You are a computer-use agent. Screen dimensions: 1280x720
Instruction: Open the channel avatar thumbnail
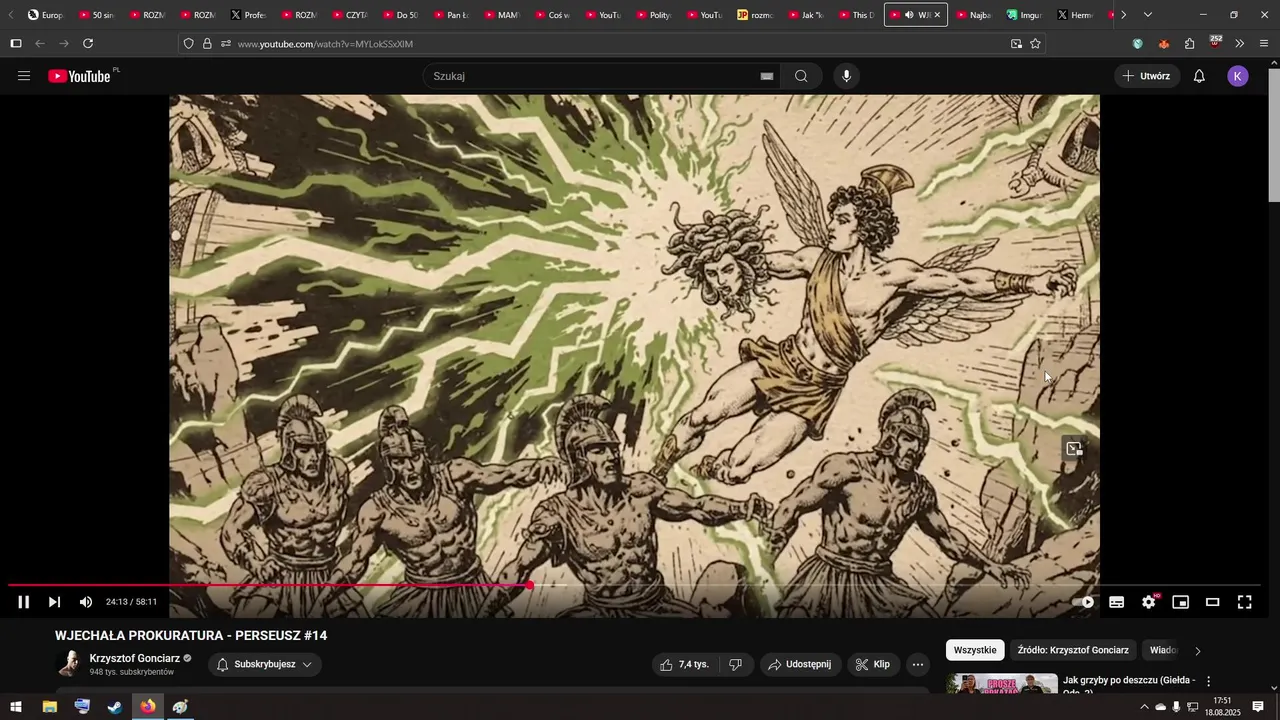[69, 664]
